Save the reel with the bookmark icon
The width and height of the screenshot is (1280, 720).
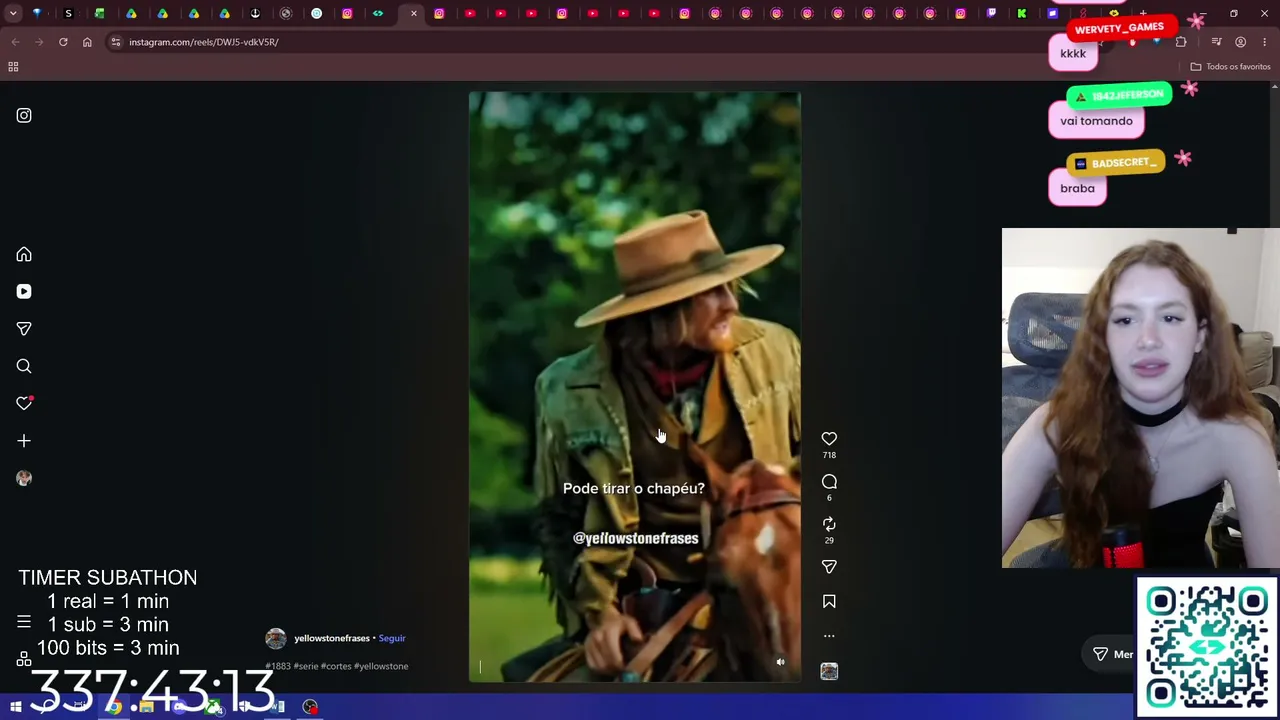click(829, 601)
